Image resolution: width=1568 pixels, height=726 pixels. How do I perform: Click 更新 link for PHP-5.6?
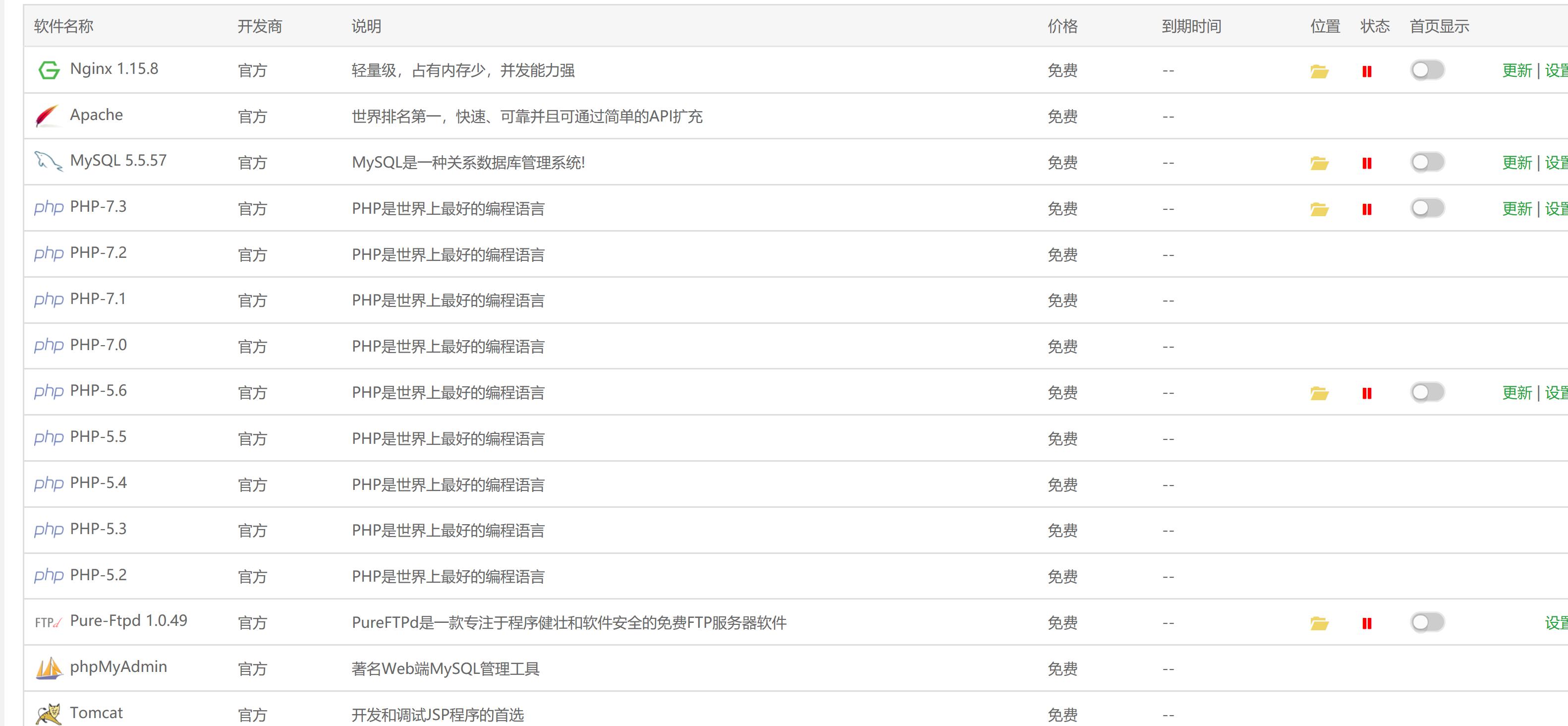(1516, 393)
